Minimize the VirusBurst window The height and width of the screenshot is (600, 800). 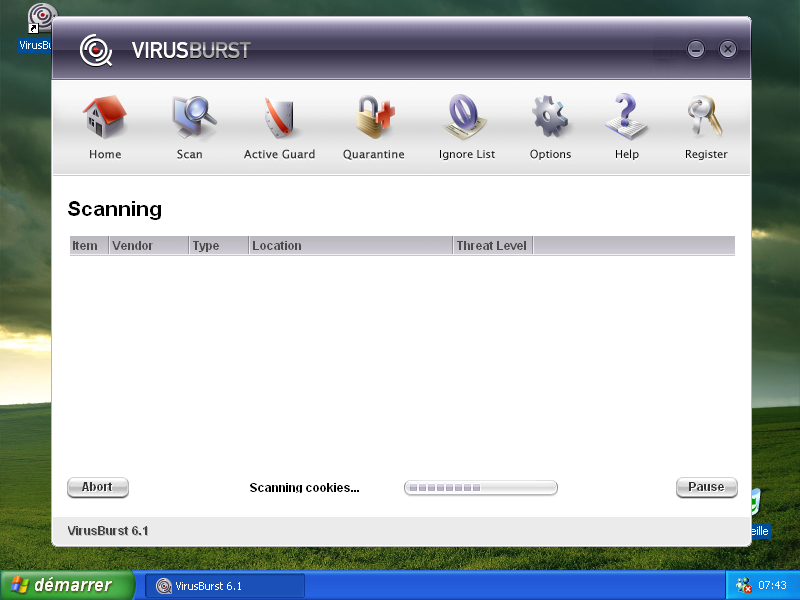696,49
